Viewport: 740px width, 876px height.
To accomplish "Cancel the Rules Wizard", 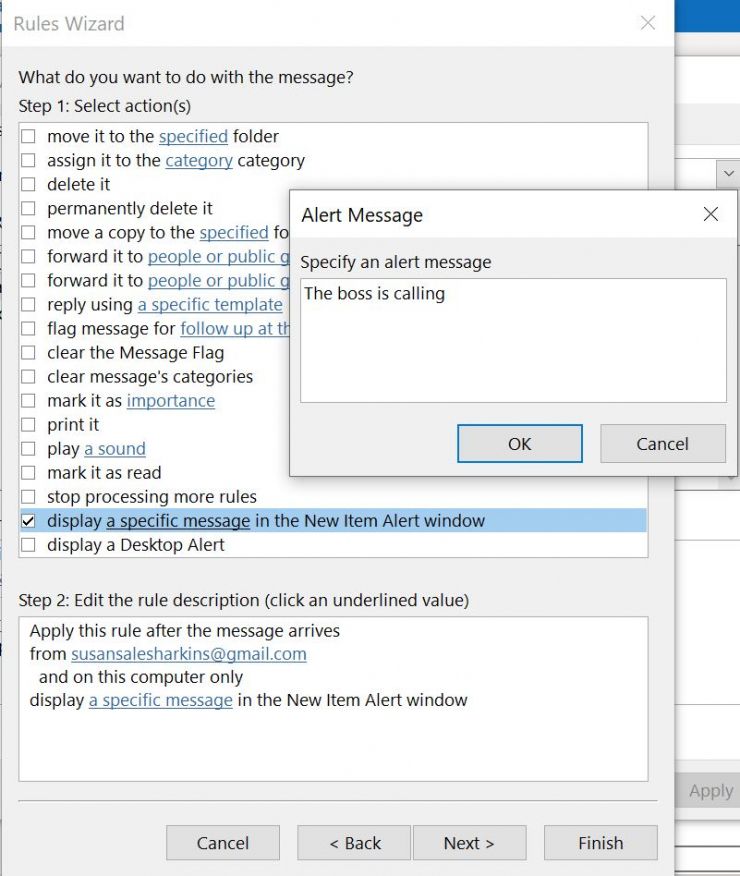I will (x=223, y=843).
